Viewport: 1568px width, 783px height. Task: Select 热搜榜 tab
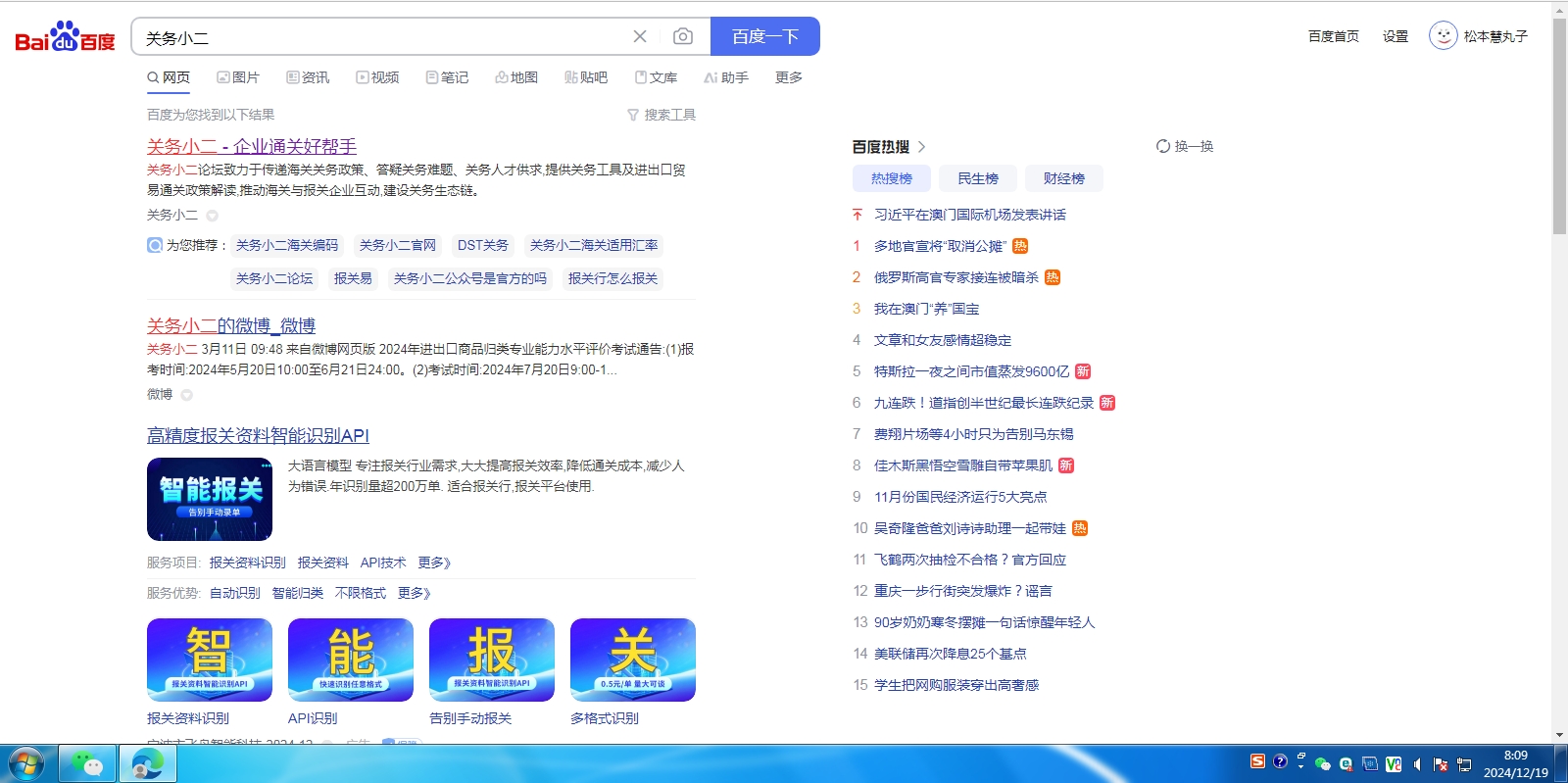click(x=892, y=178)
